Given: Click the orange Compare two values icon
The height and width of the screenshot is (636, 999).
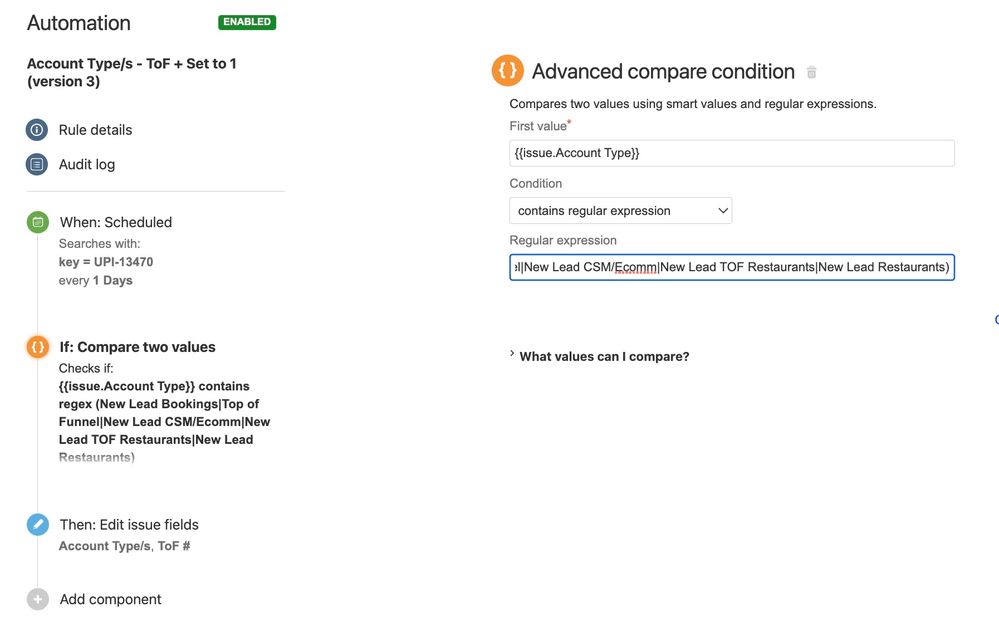Looking at the screenshot, I should click(38, 347).
